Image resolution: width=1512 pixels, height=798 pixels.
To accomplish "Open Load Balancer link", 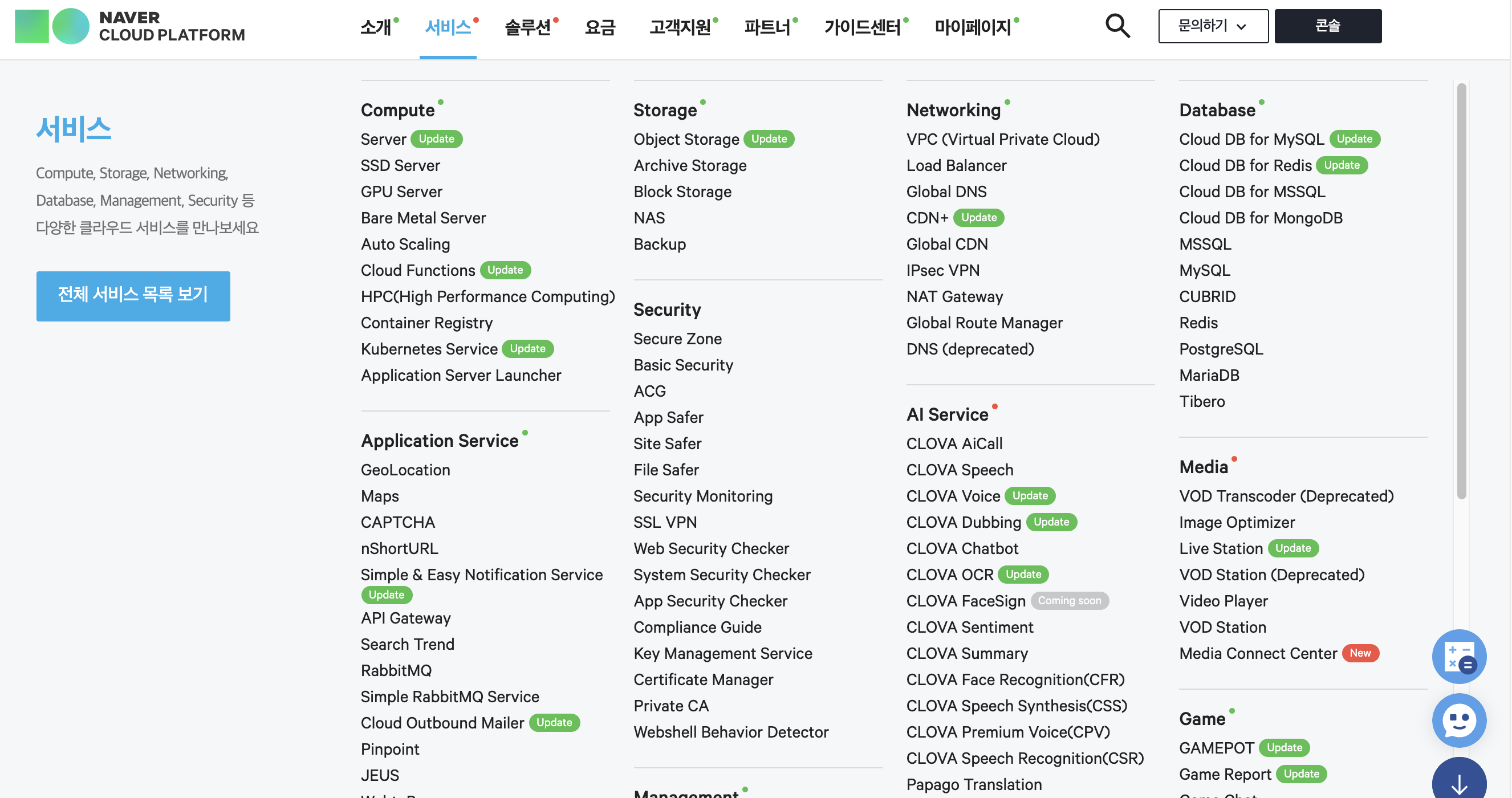I will pos(956,165).
